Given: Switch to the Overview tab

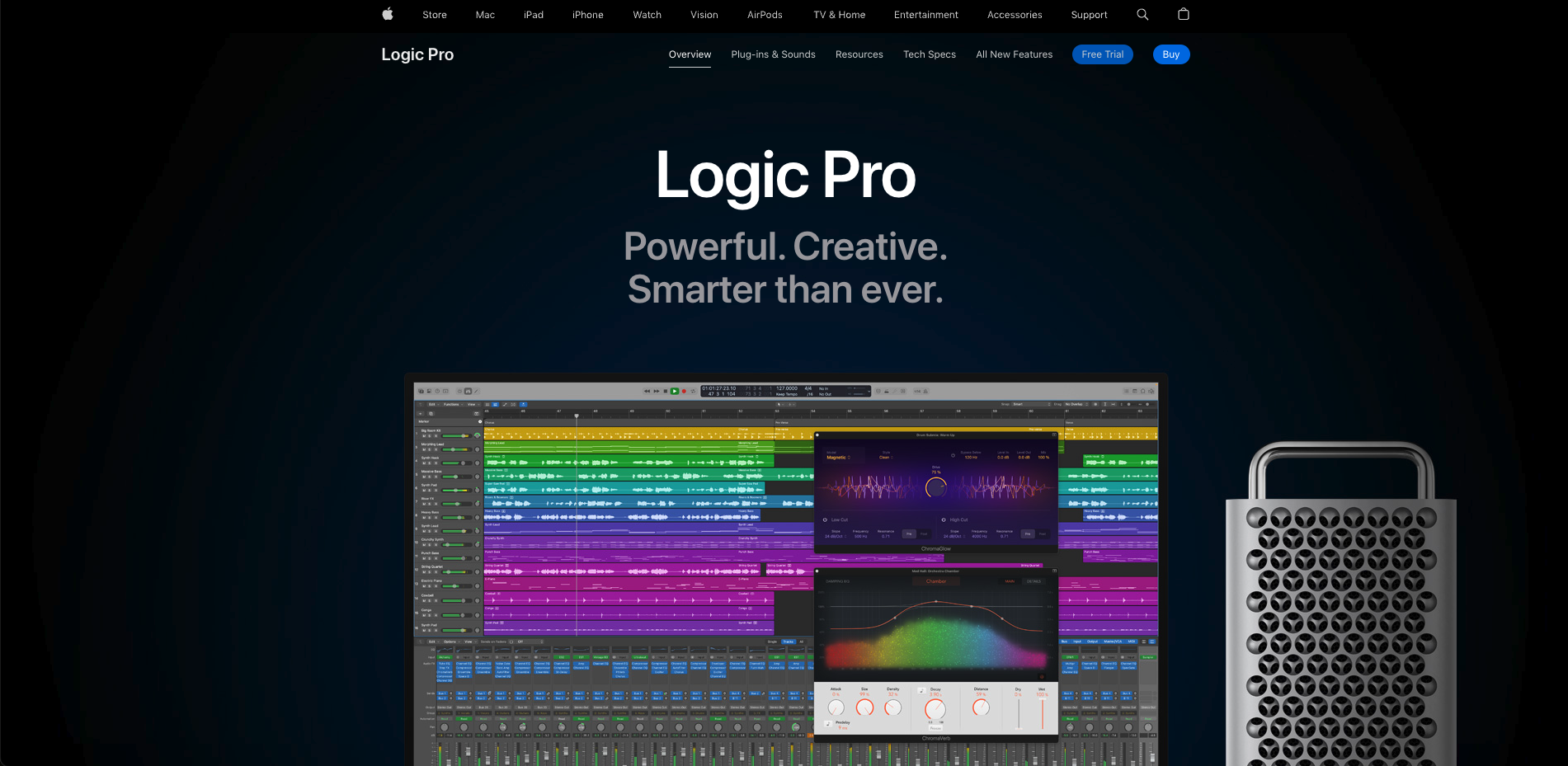Looking at the screenshot, I should [x=690, y=54].
